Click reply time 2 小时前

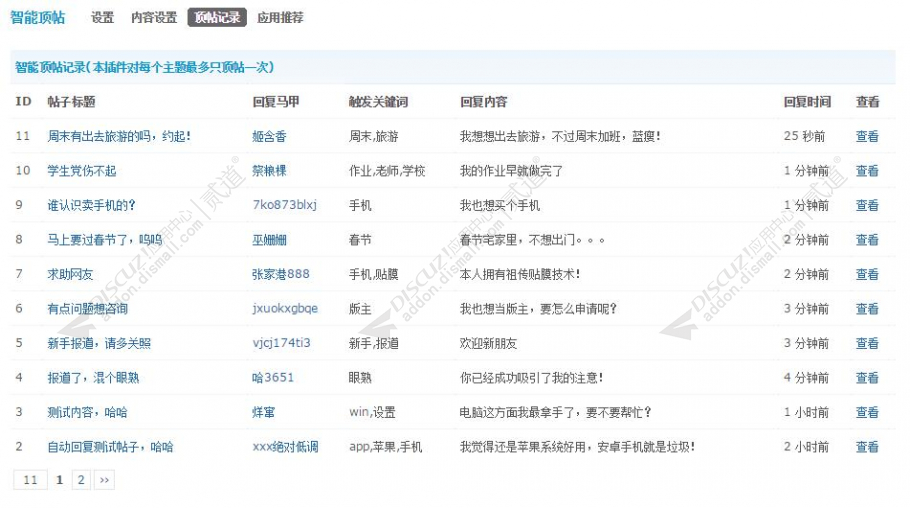pyautogui.click(x=806, y=447)
